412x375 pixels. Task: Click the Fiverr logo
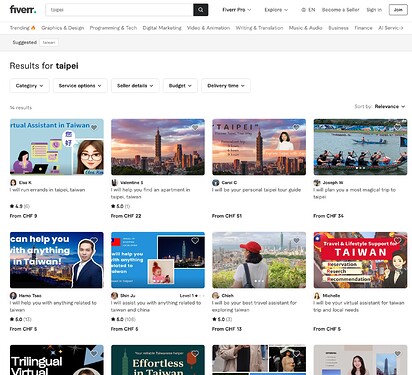(x=23, y=10)
